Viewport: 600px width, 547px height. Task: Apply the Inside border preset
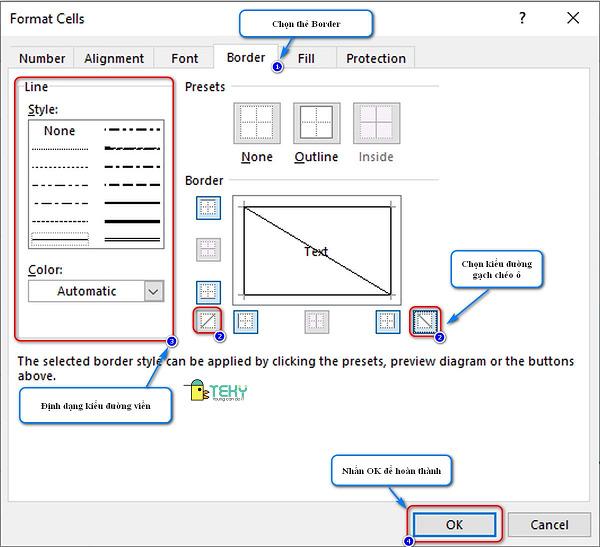click(377, 123)
